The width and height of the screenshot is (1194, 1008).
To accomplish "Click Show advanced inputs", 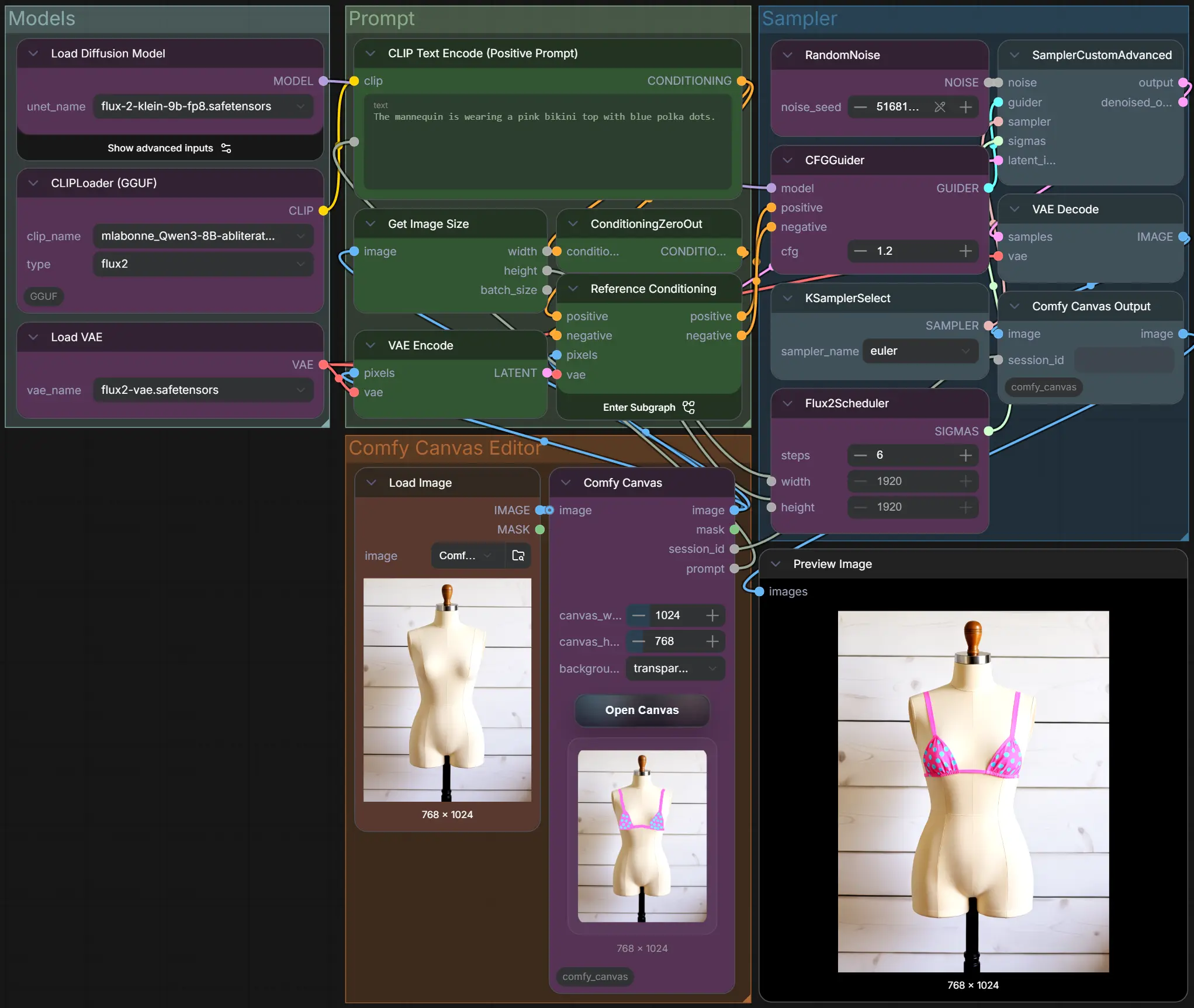I will (x=169, y=148).
